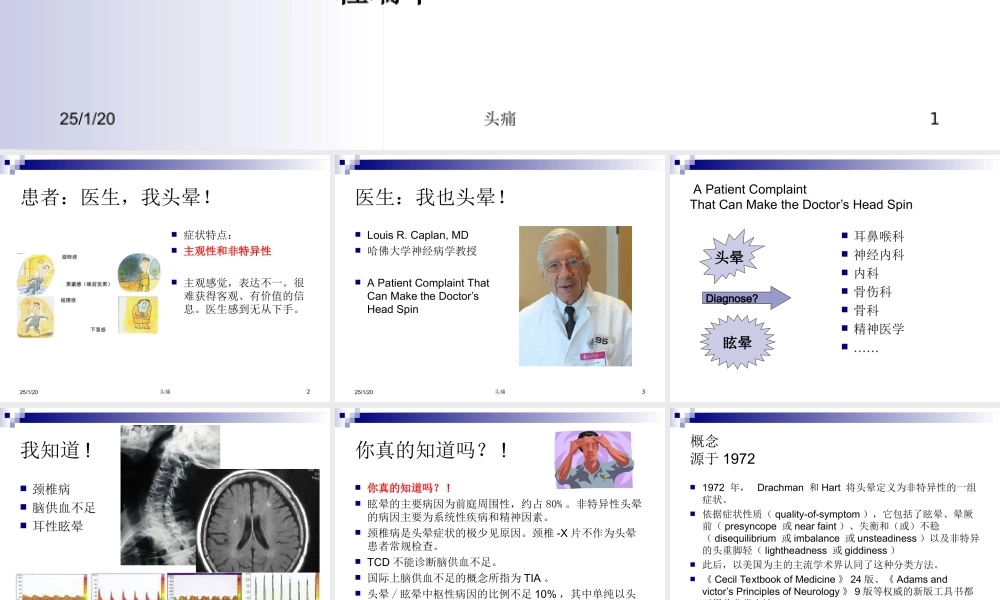The height and width of the screenshot is (600, 1000).
Task: Click Louis R. Caplan's photo
Action: click(x=576, y=297)
